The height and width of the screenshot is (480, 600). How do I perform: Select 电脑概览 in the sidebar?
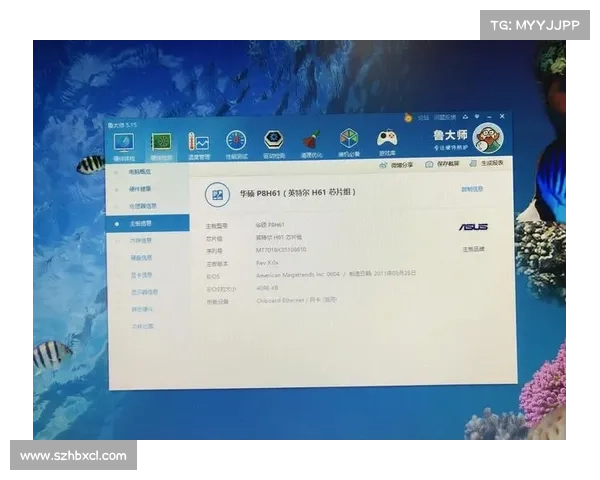(x=140, y=172)
